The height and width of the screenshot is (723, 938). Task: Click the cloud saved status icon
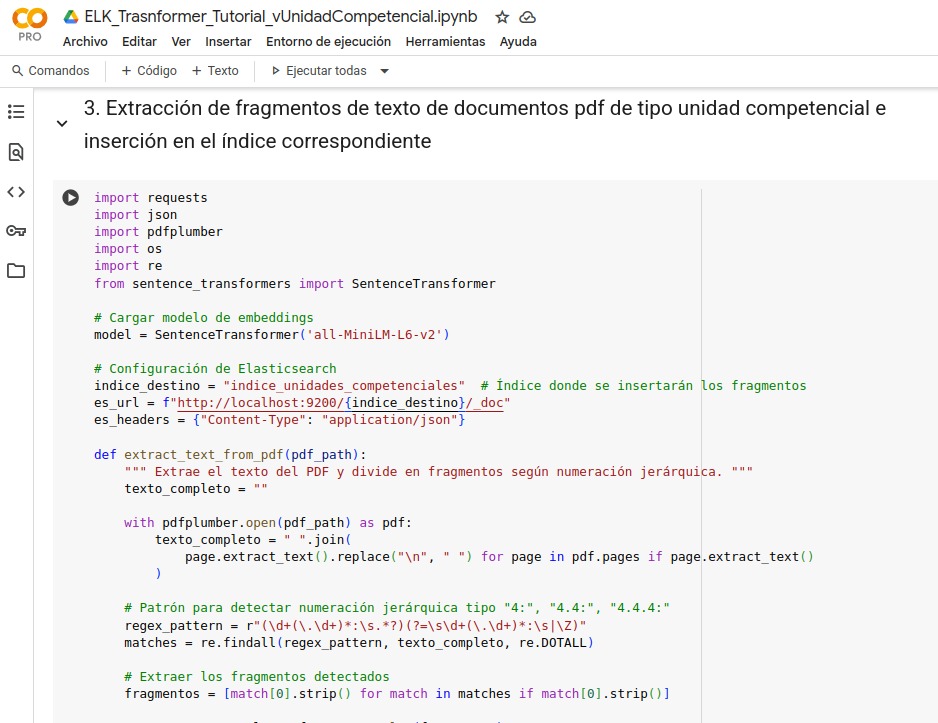527,18
